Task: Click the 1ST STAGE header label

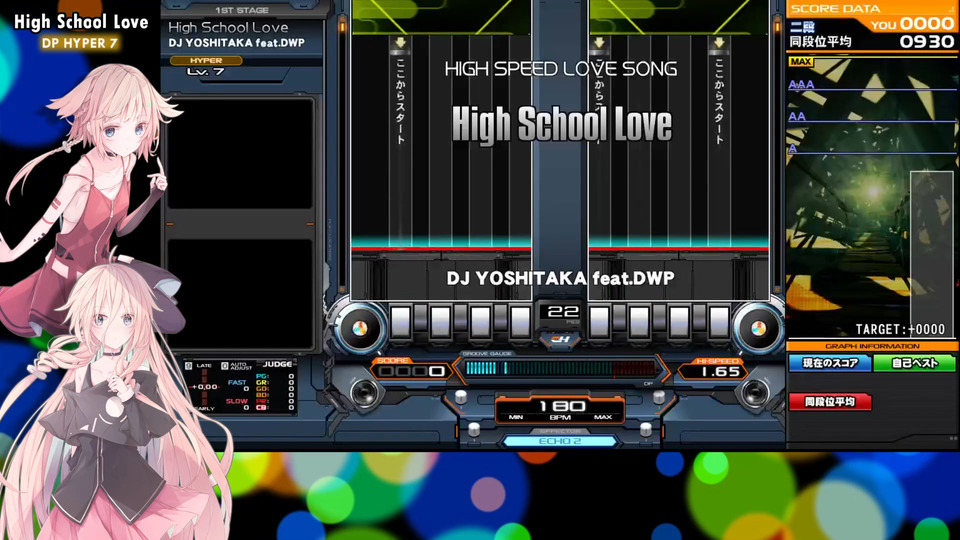Action: (241, 10)
